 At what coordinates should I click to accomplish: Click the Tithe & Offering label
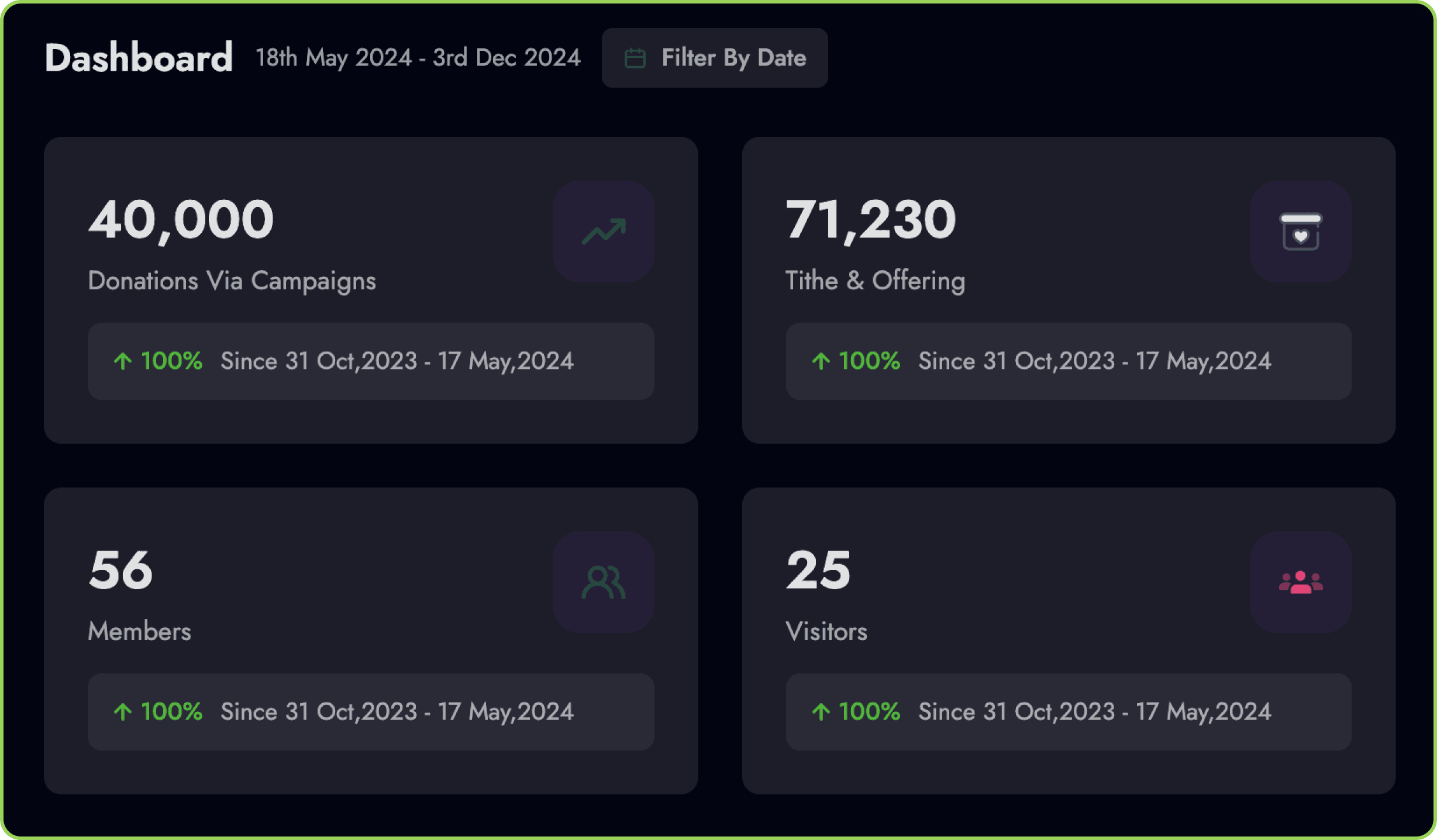(874, 281)
